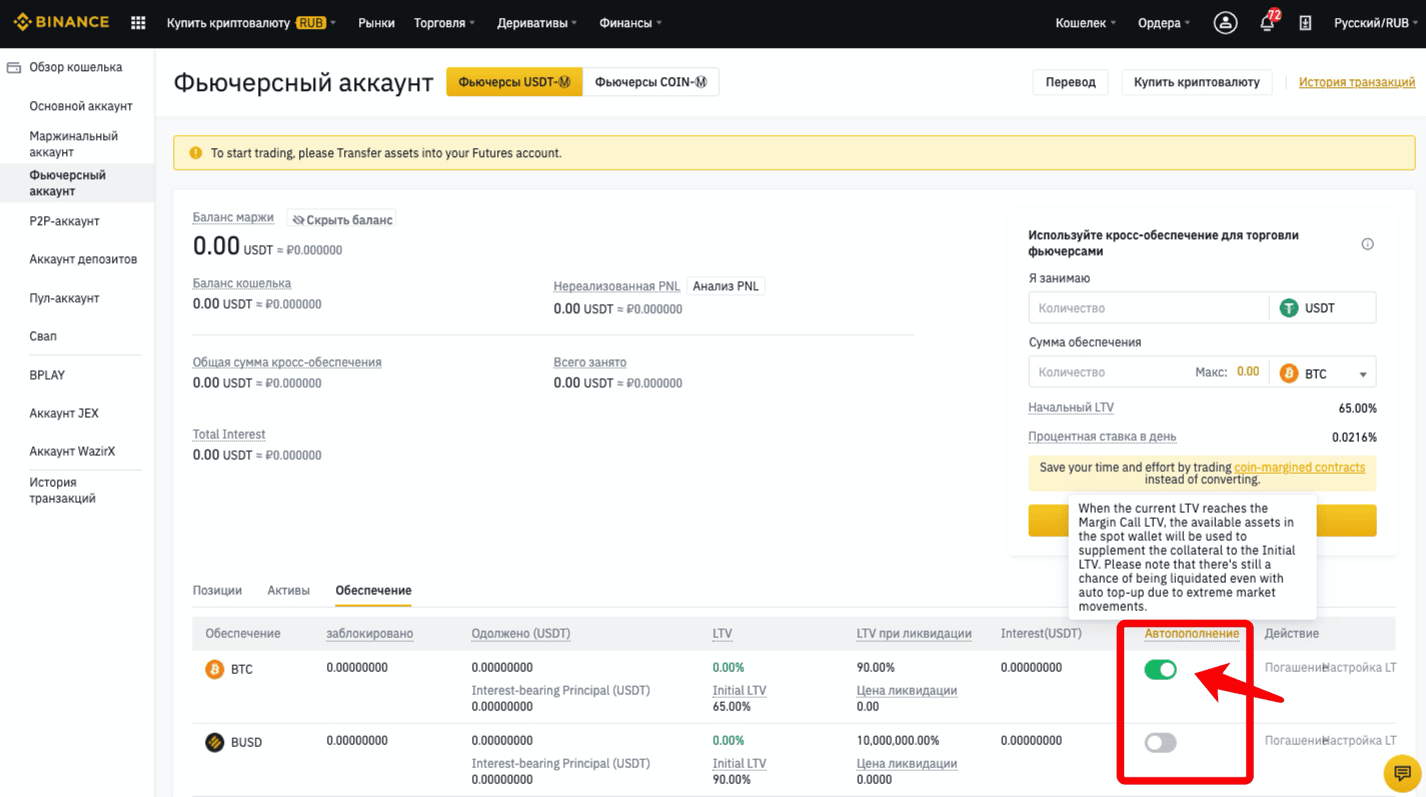Open Аккаунт депозитов in sidebar

click(x=83, y=259)
